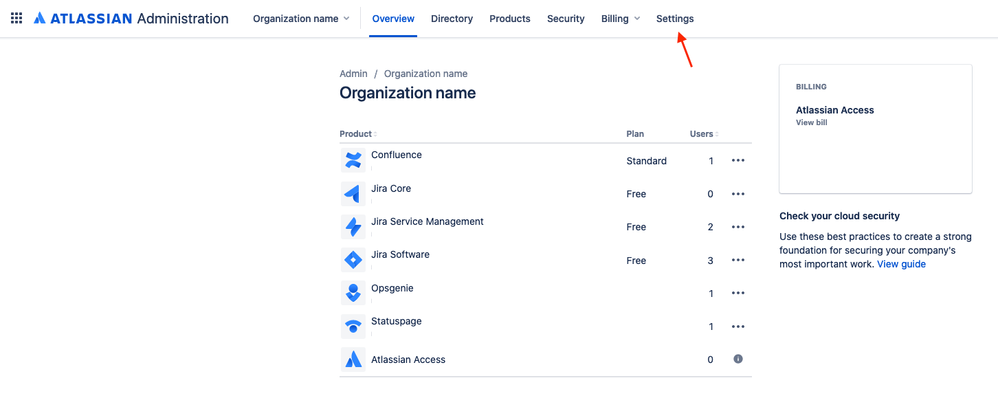Click the Opsgenie product icon
998x407 pixels.
(353, 293)
